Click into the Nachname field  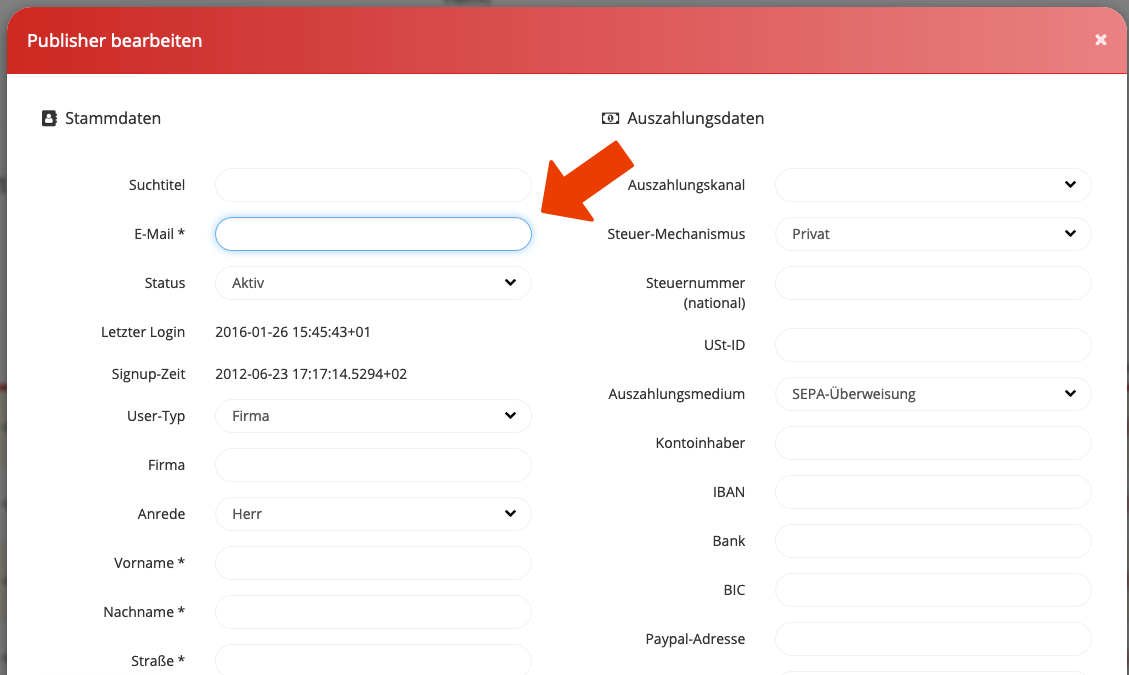tap(373, 612)
